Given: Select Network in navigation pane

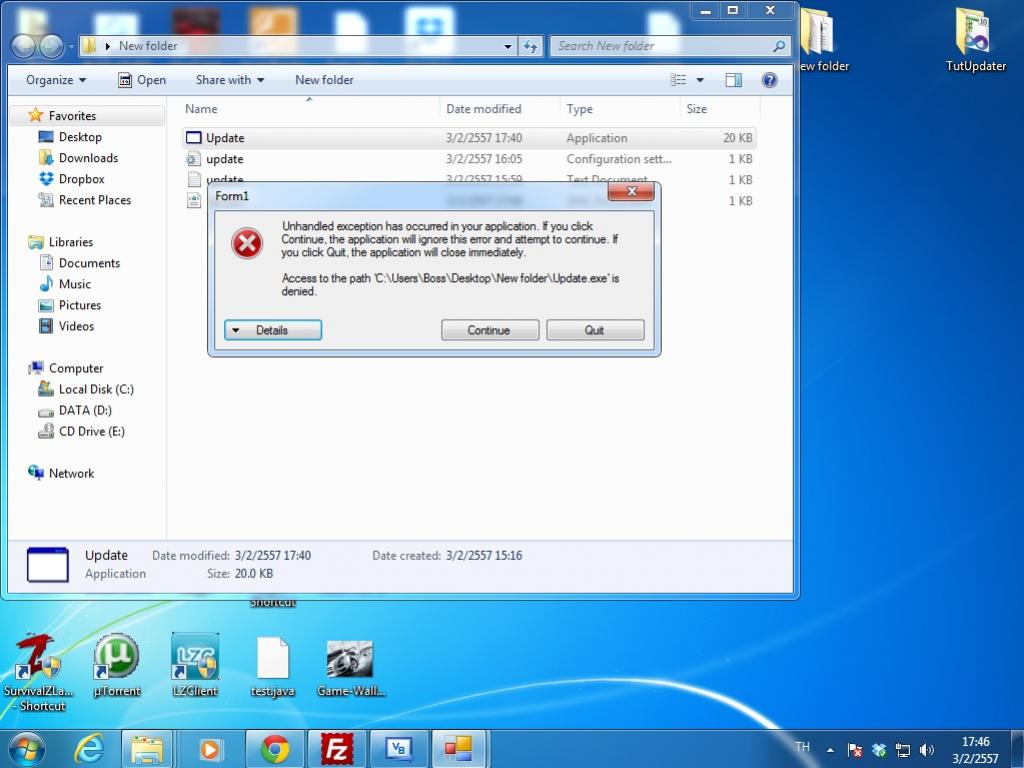Looking at the screenshot, I should [71, 473].
